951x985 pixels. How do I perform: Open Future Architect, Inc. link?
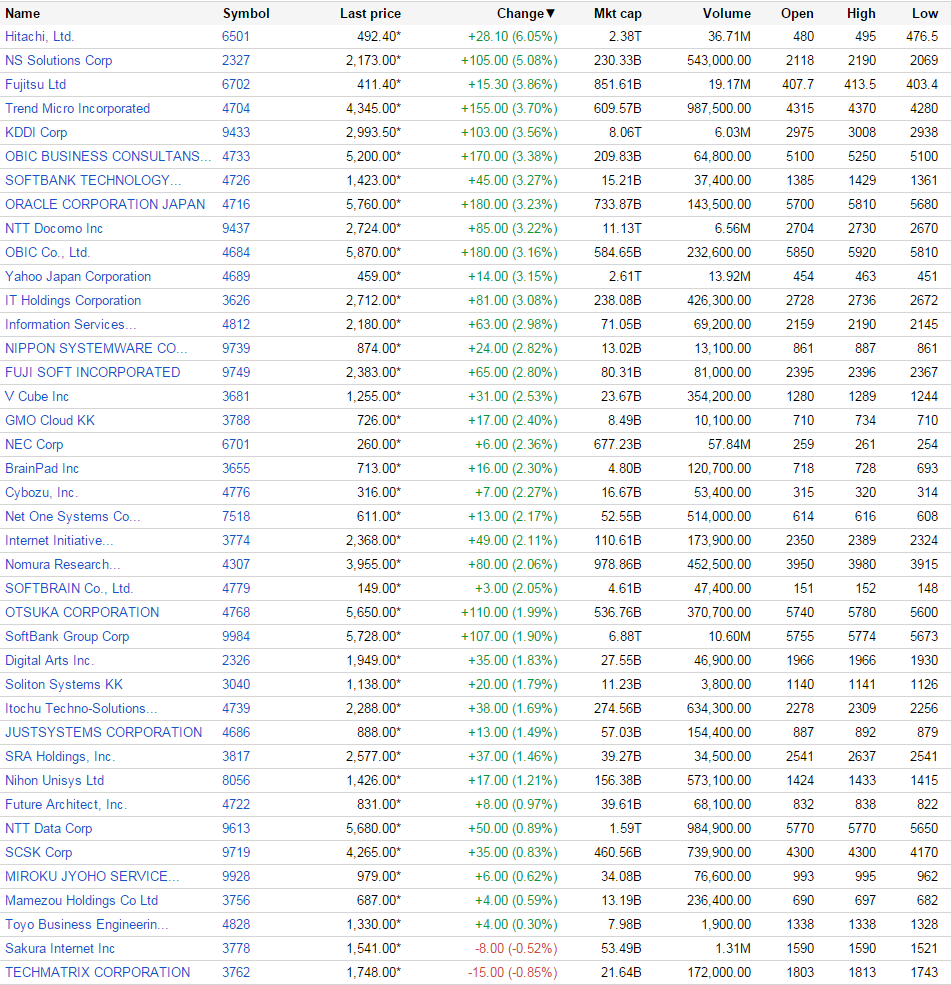[x=66, y=804]
